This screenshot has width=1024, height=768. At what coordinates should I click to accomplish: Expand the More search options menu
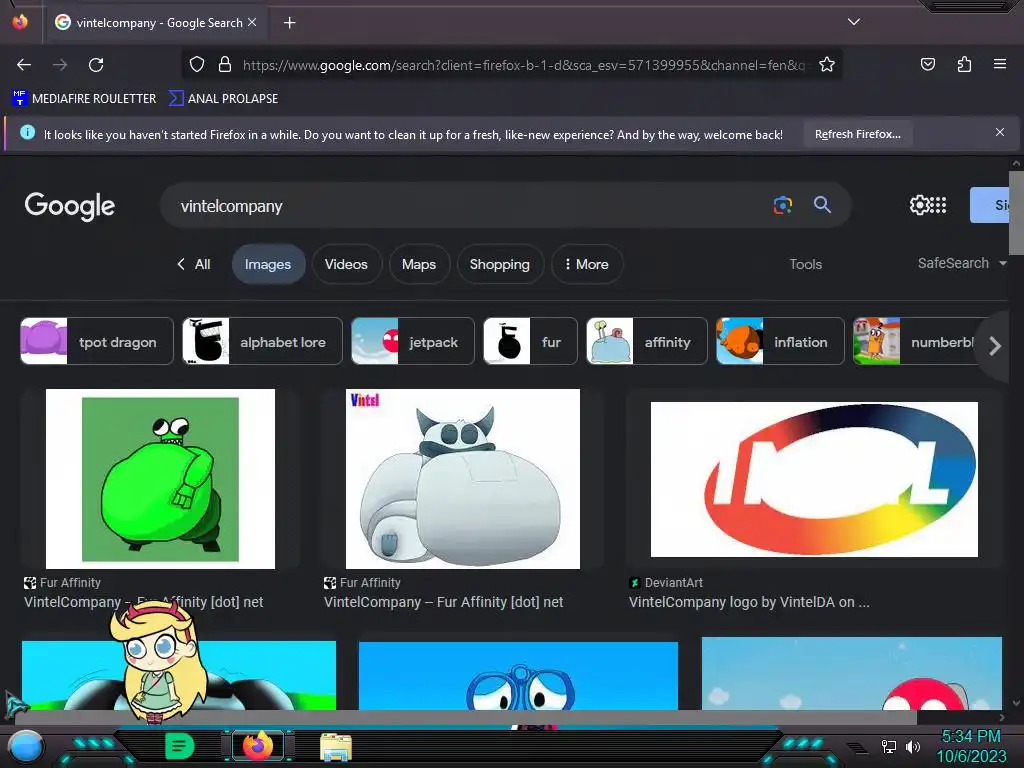pos(586,264)
